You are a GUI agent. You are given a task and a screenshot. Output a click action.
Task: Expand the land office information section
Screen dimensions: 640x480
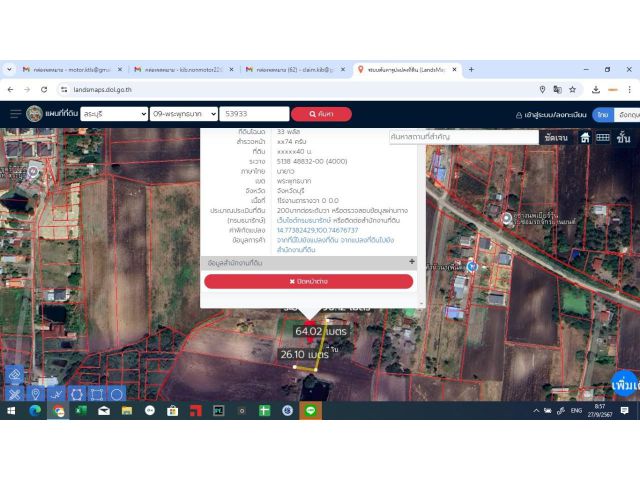coord(411,262)
